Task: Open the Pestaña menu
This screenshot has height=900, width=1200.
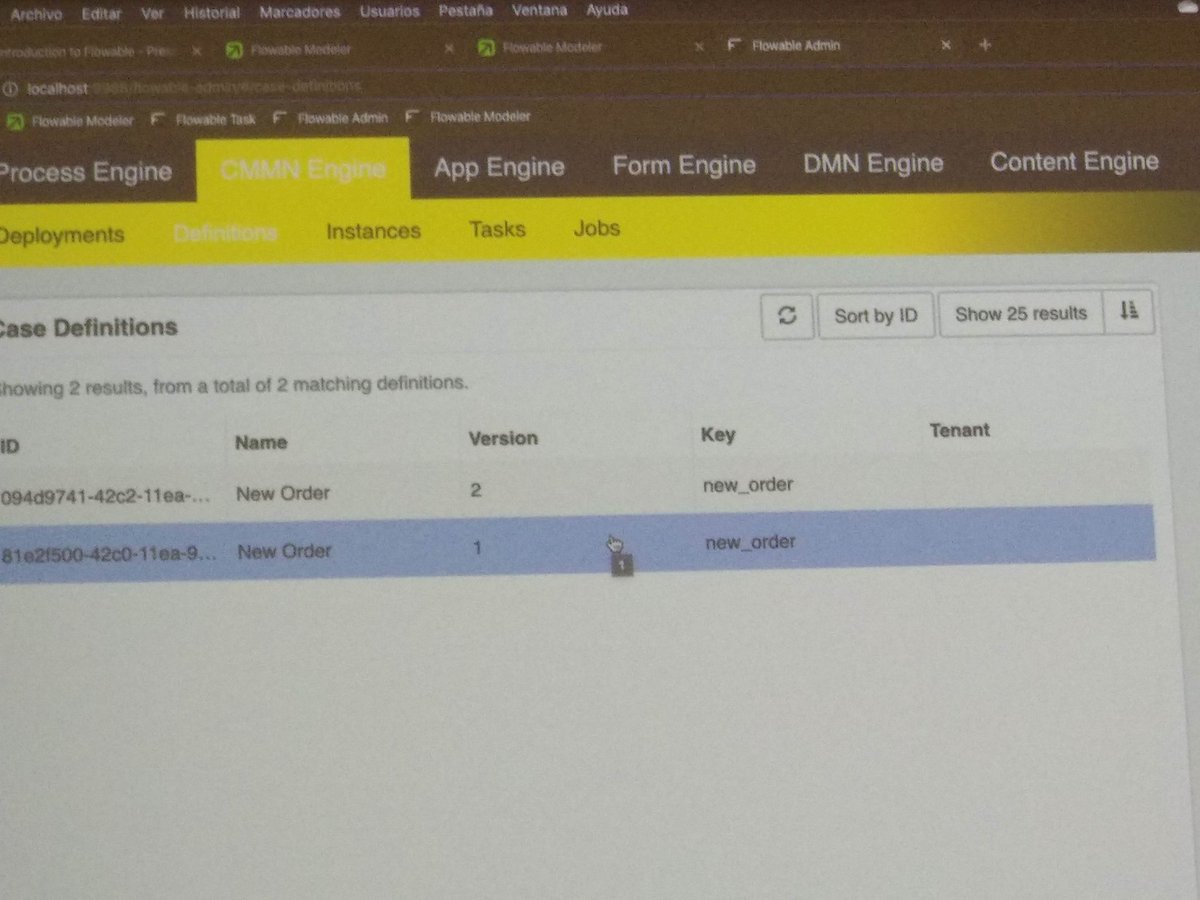Action: (467, 12)
